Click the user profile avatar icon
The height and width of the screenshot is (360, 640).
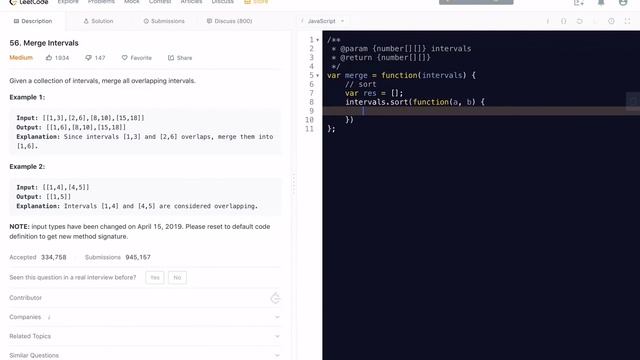coord(623,2)
